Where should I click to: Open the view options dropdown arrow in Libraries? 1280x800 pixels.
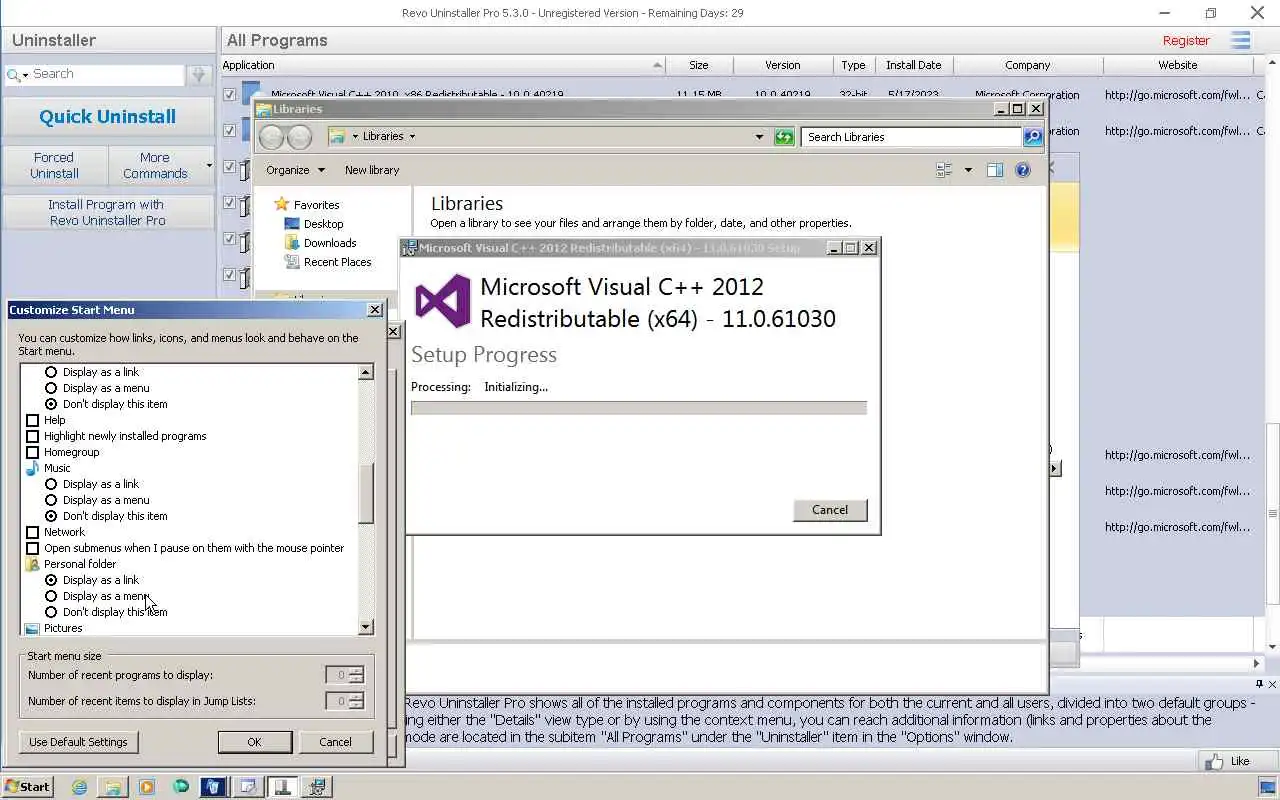coord(967,170)
